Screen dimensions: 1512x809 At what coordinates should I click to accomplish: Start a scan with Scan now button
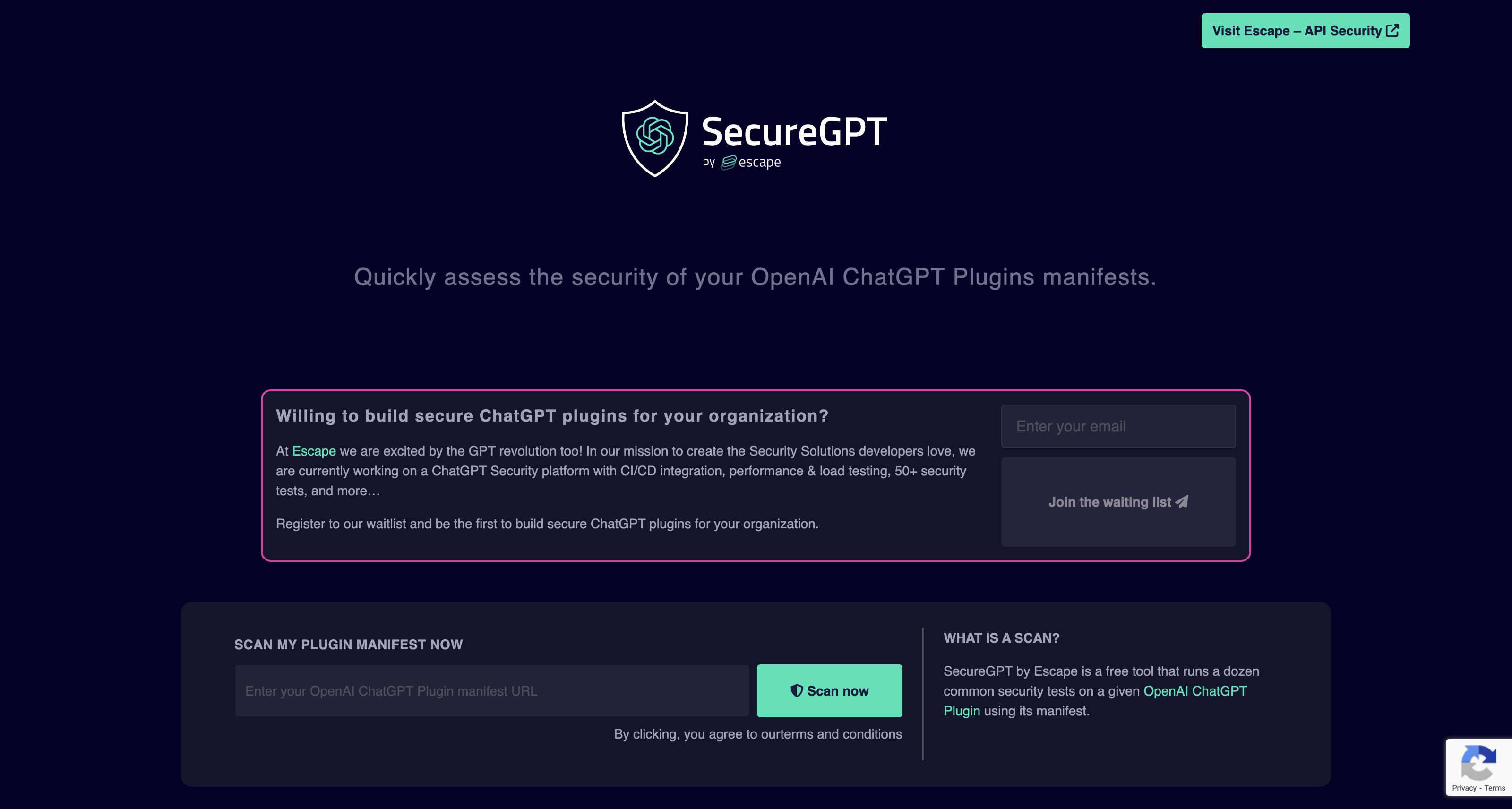pos(829,691)
